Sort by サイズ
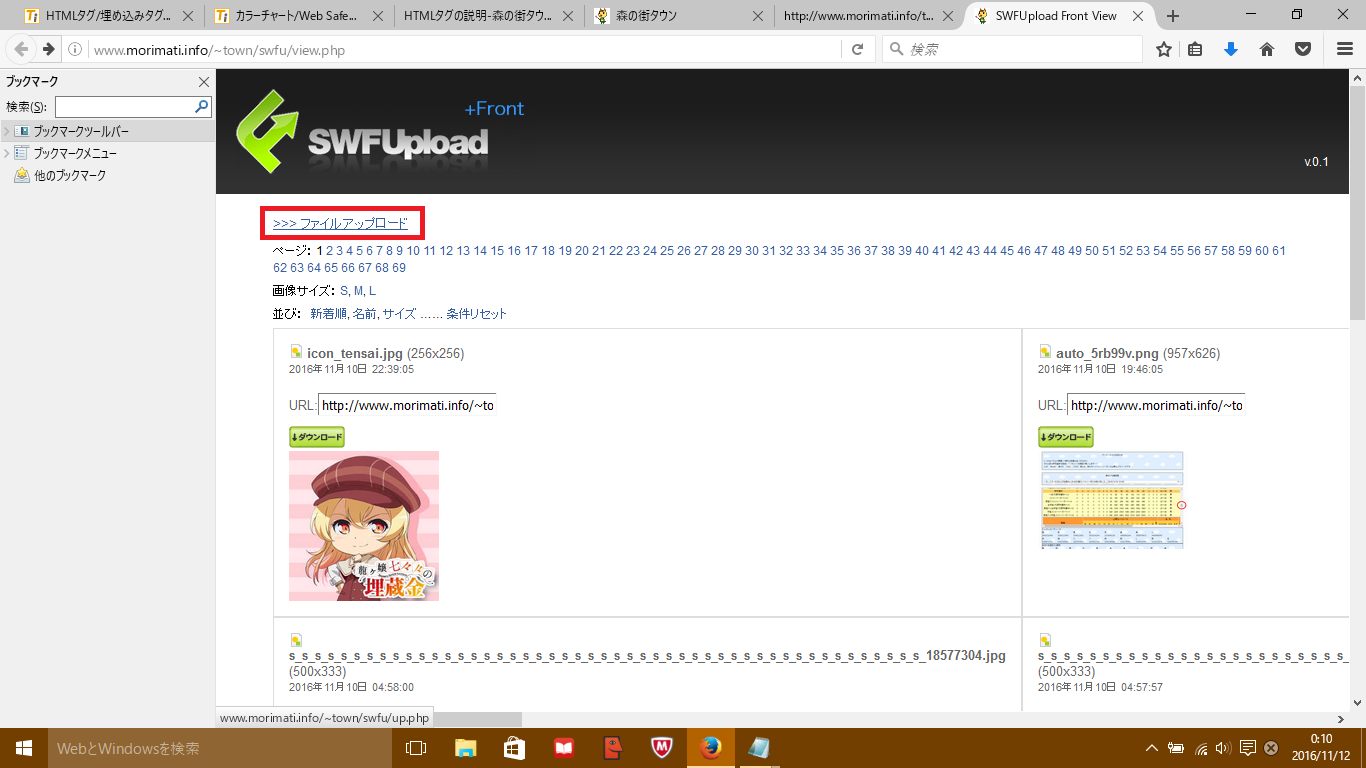This screenshot has width=1366, height=768. [399, 314]
